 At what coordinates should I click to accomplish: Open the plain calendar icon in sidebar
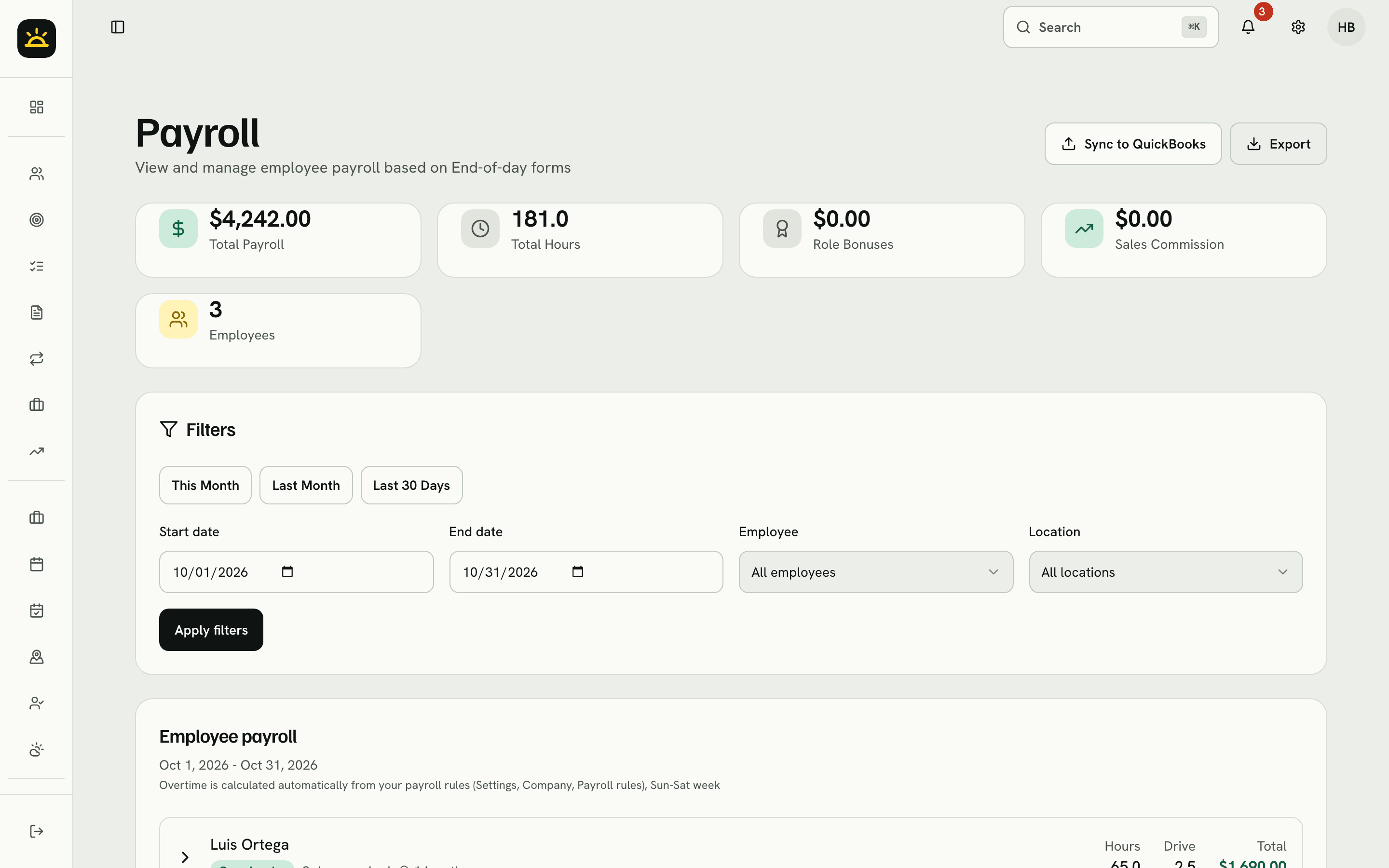37,564
